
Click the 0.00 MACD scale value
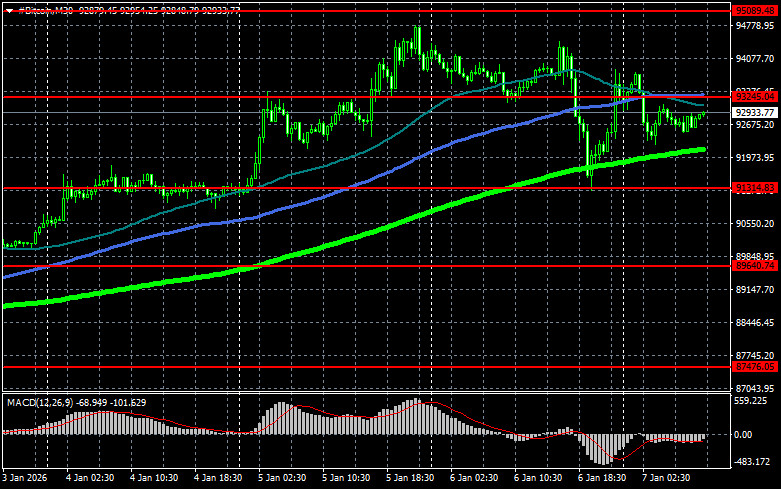tap(743, 435)
